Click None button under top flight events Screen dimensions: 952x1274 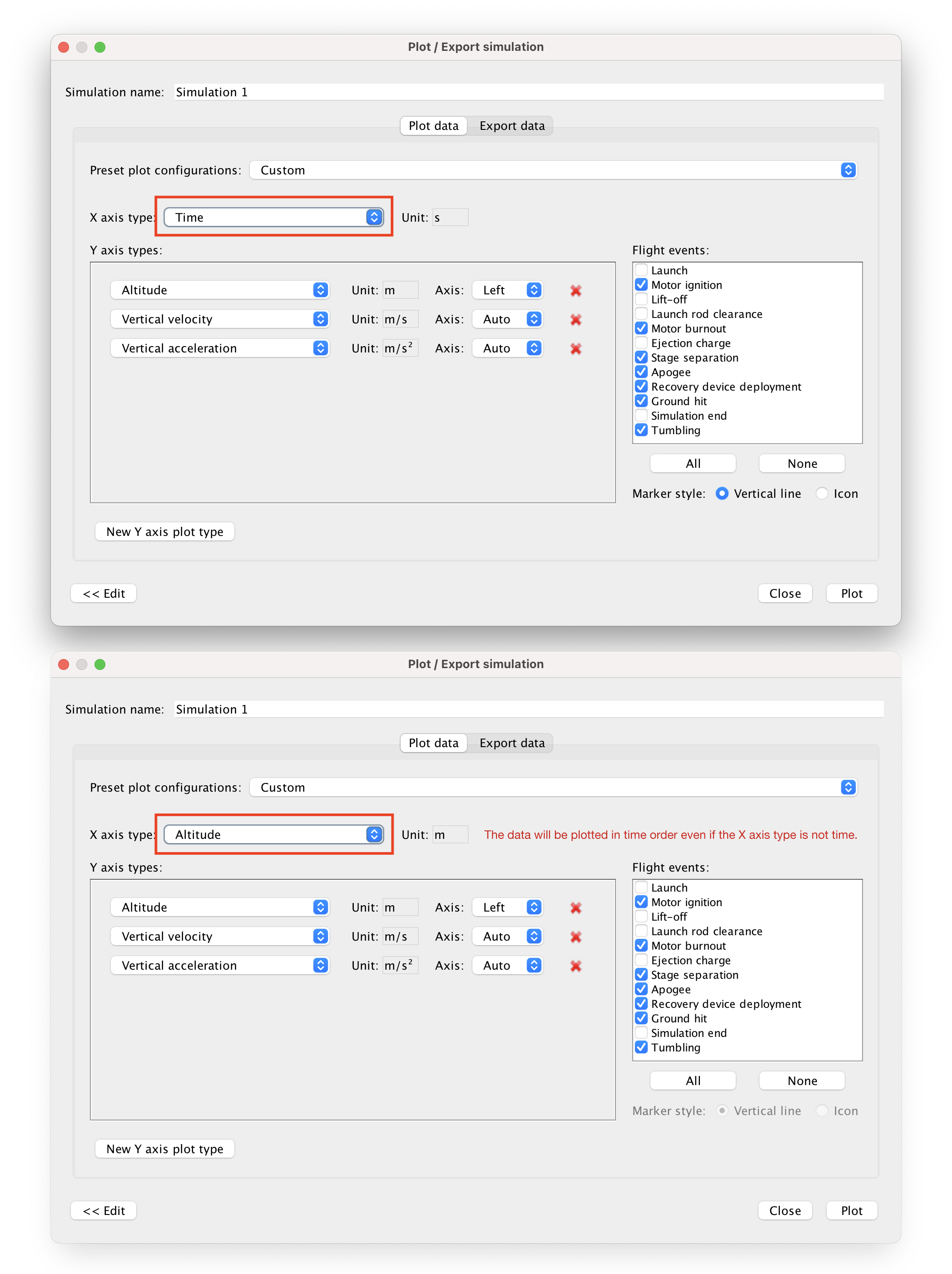pyautogui.click(x=802, y=464)
